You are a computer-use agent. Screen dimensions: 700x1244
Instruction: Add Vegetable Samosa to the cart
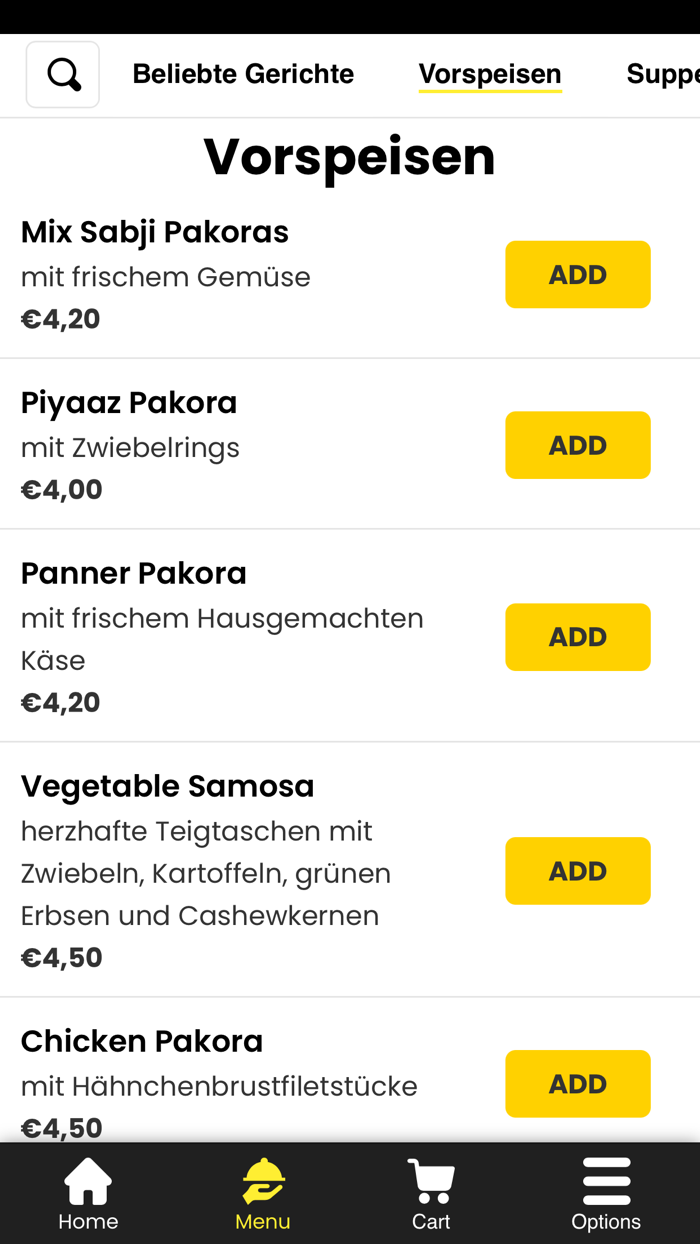(578, 871)
